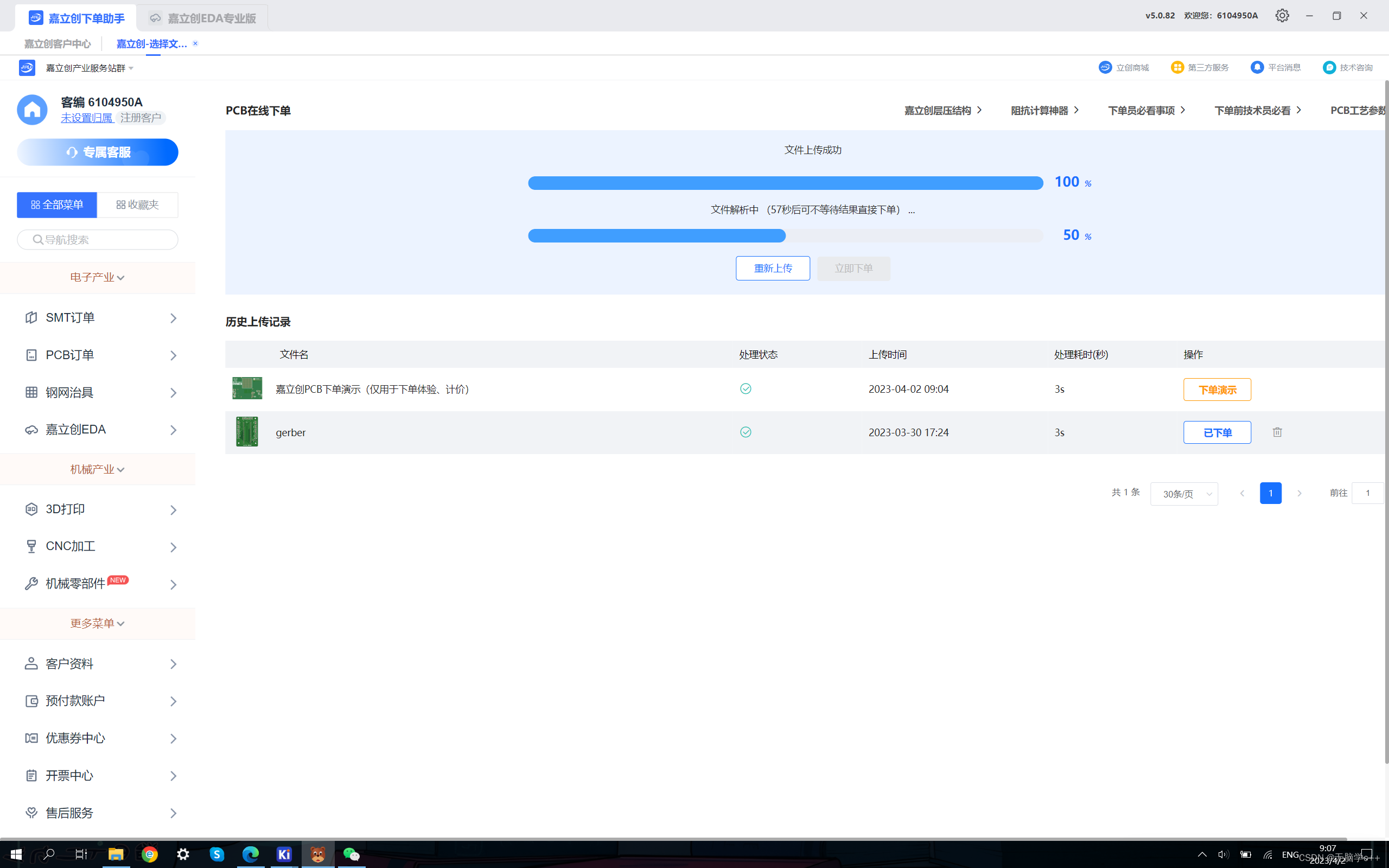This screenshot has width=1389, height=868.
Task: Click the right vertical scrollbar
Action: (1386, 422)
